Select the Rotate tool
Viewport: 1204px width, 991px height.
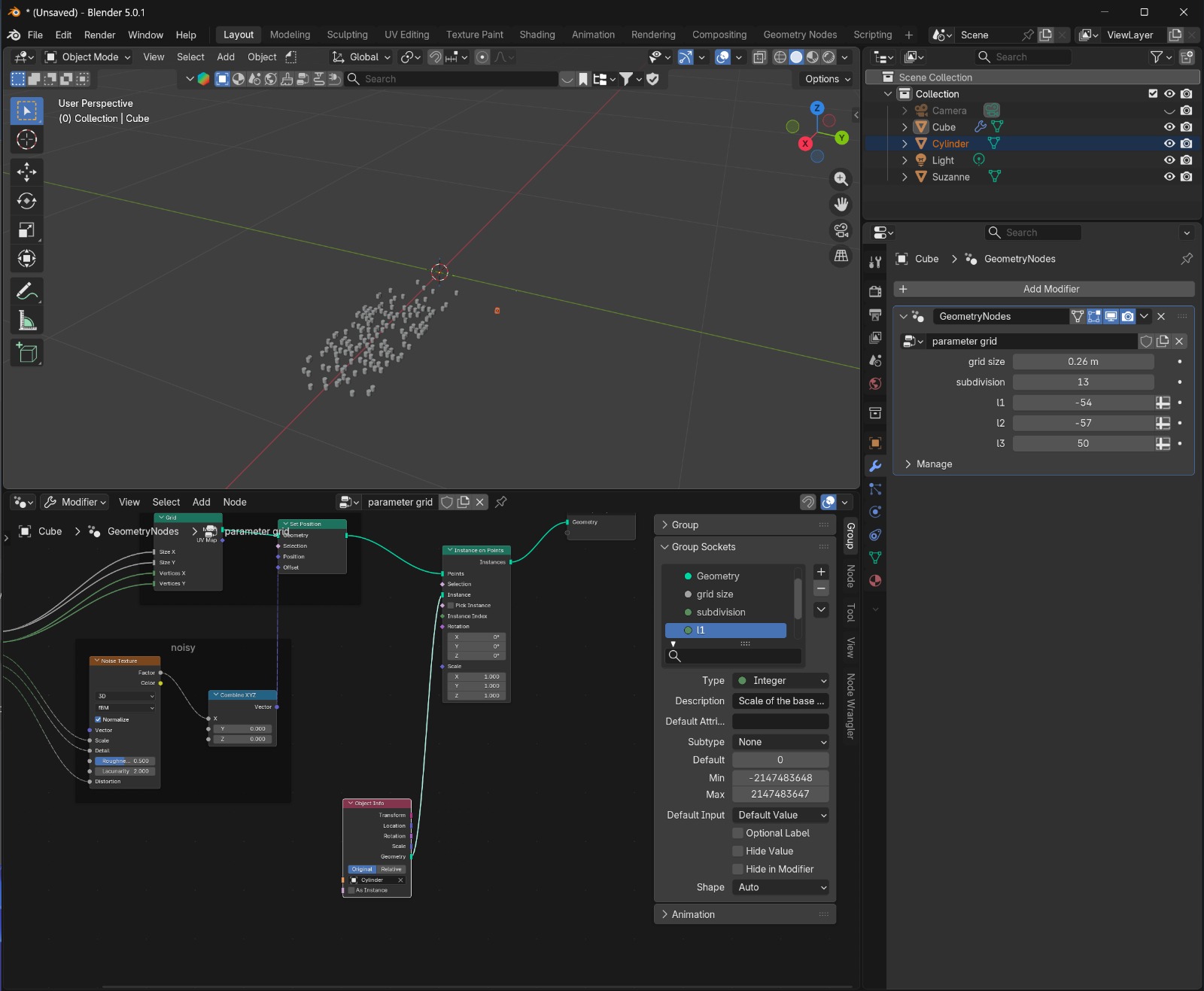pyautogui.click(x=26, y=201)
